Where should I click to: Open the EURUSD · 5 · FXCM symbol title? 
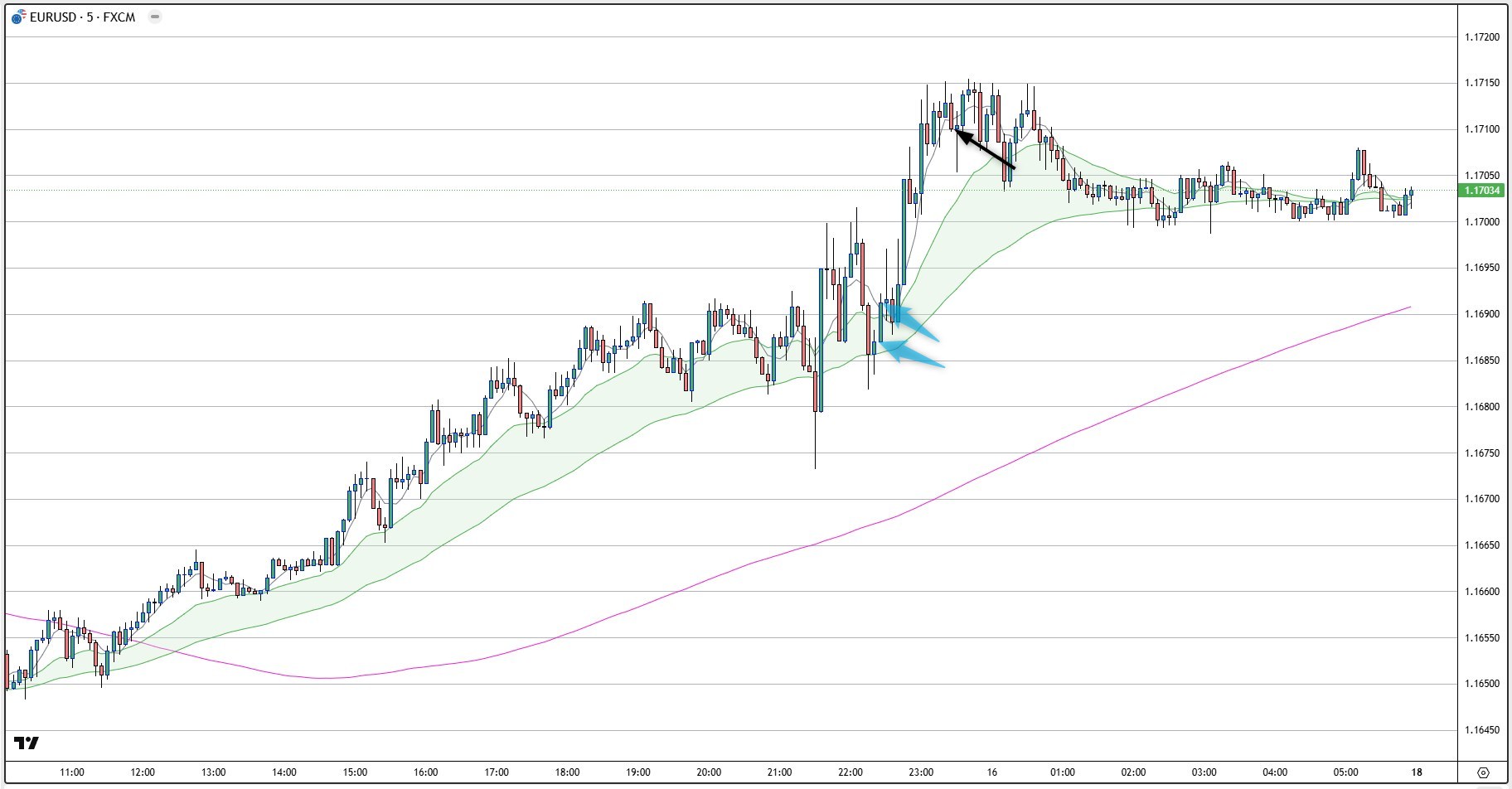click(x=82, y=17)
